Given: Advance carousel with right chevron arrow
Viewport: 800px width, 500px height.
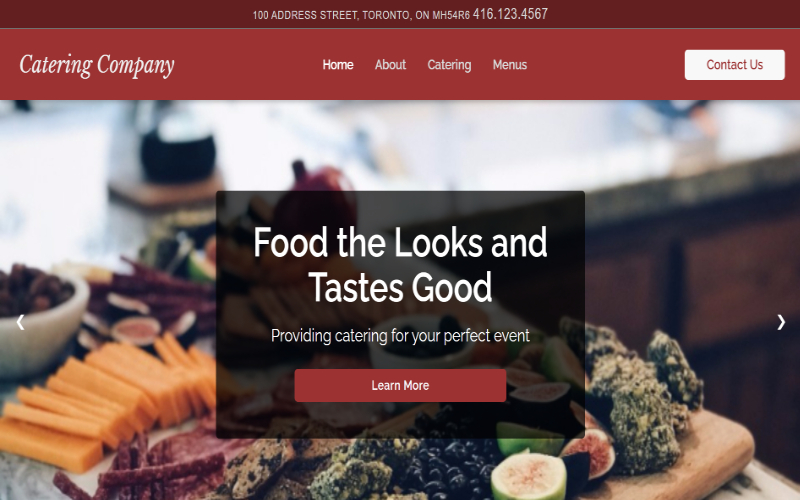Looking at the screenshot, I should [781, 322].
